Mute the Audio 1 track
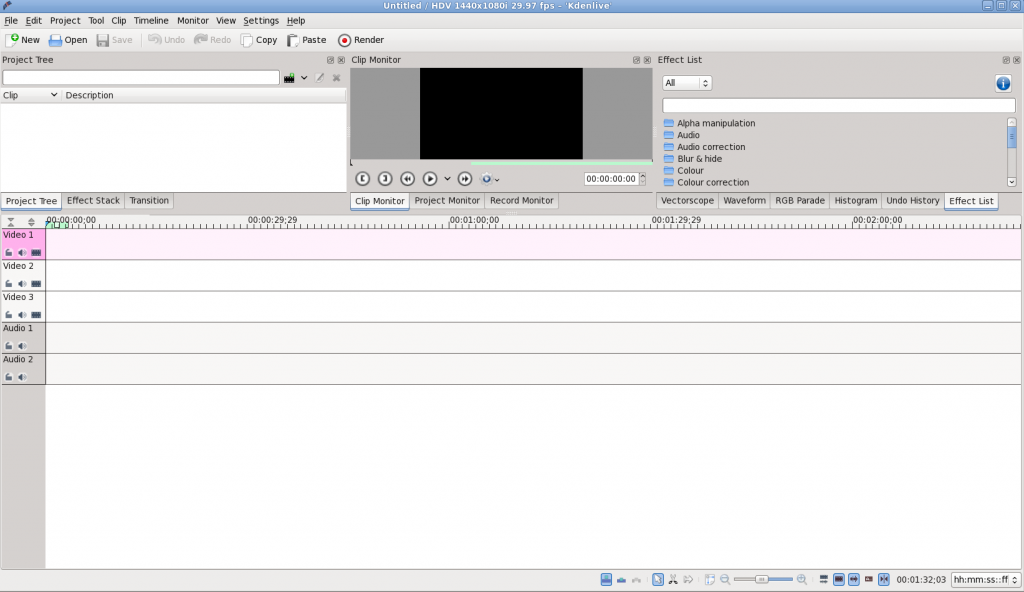 coord(21,344)
